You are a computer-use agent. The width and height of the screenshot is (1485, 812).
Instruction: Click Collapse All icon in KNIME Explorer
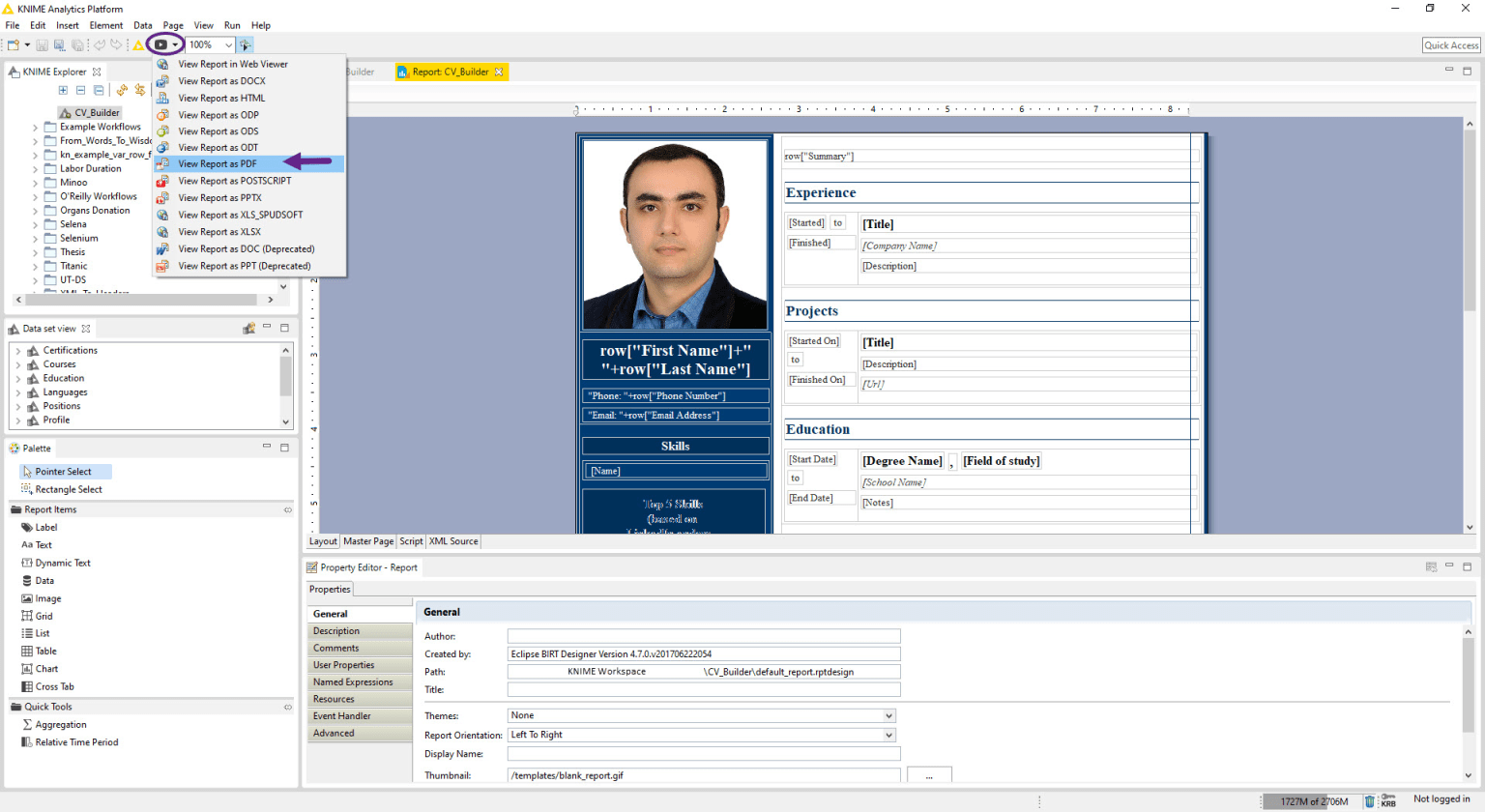click(x=98, y=90)
